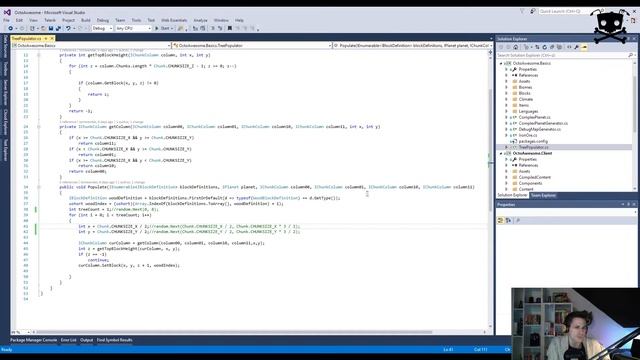This screenshot has width=640, height=360.
Task: Toggle Preview Selected Items in Solution Explorer
Action: tap(584, 47)
